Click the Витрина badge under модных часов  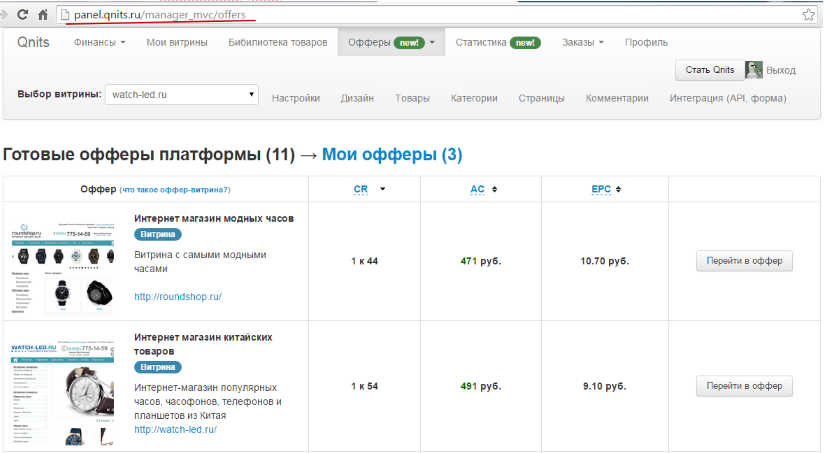[158, 235]
